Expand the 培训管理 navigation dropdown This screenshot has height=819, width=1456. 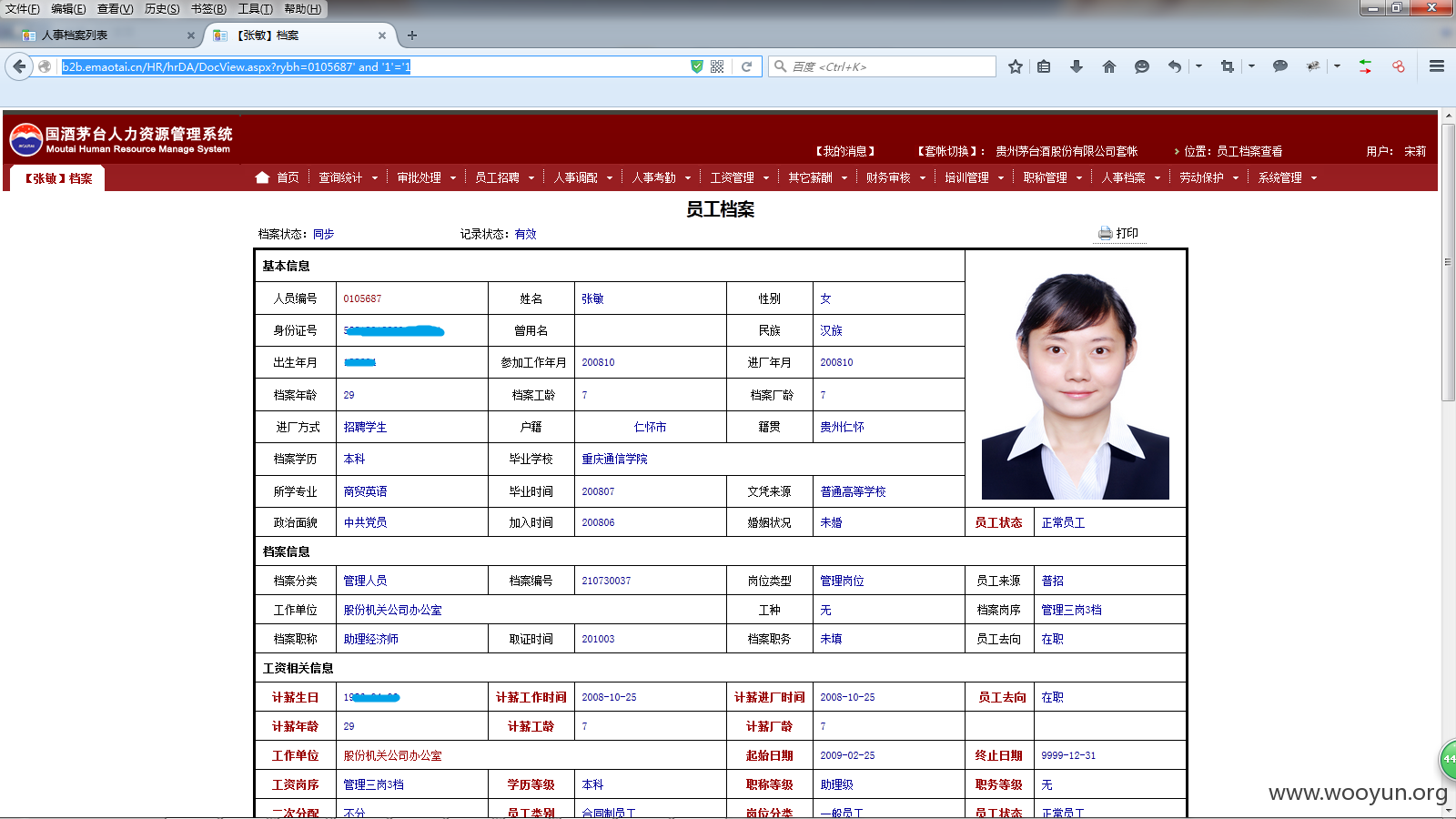pos(1001,178)
